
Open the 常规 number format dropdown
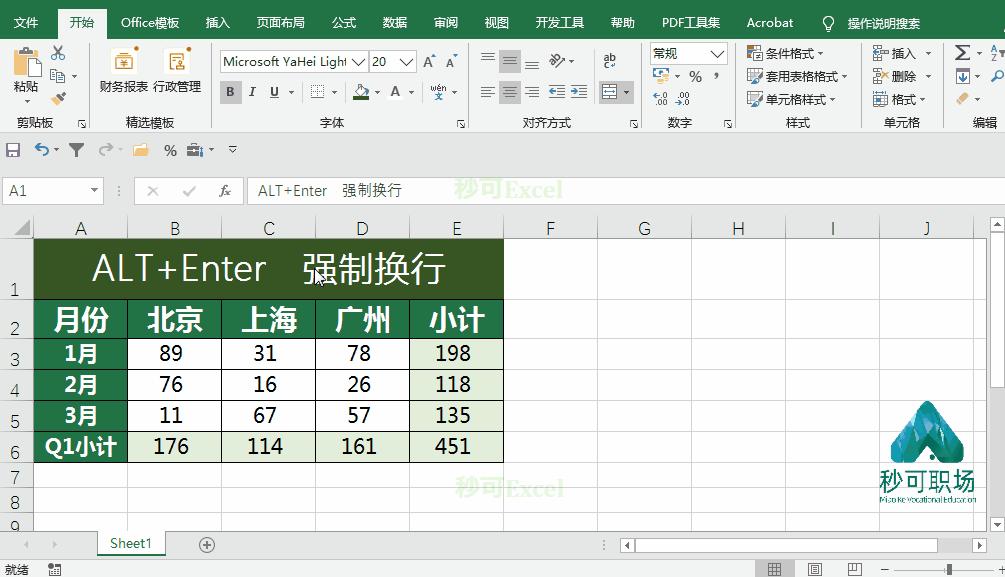click(x=715, y=53)
